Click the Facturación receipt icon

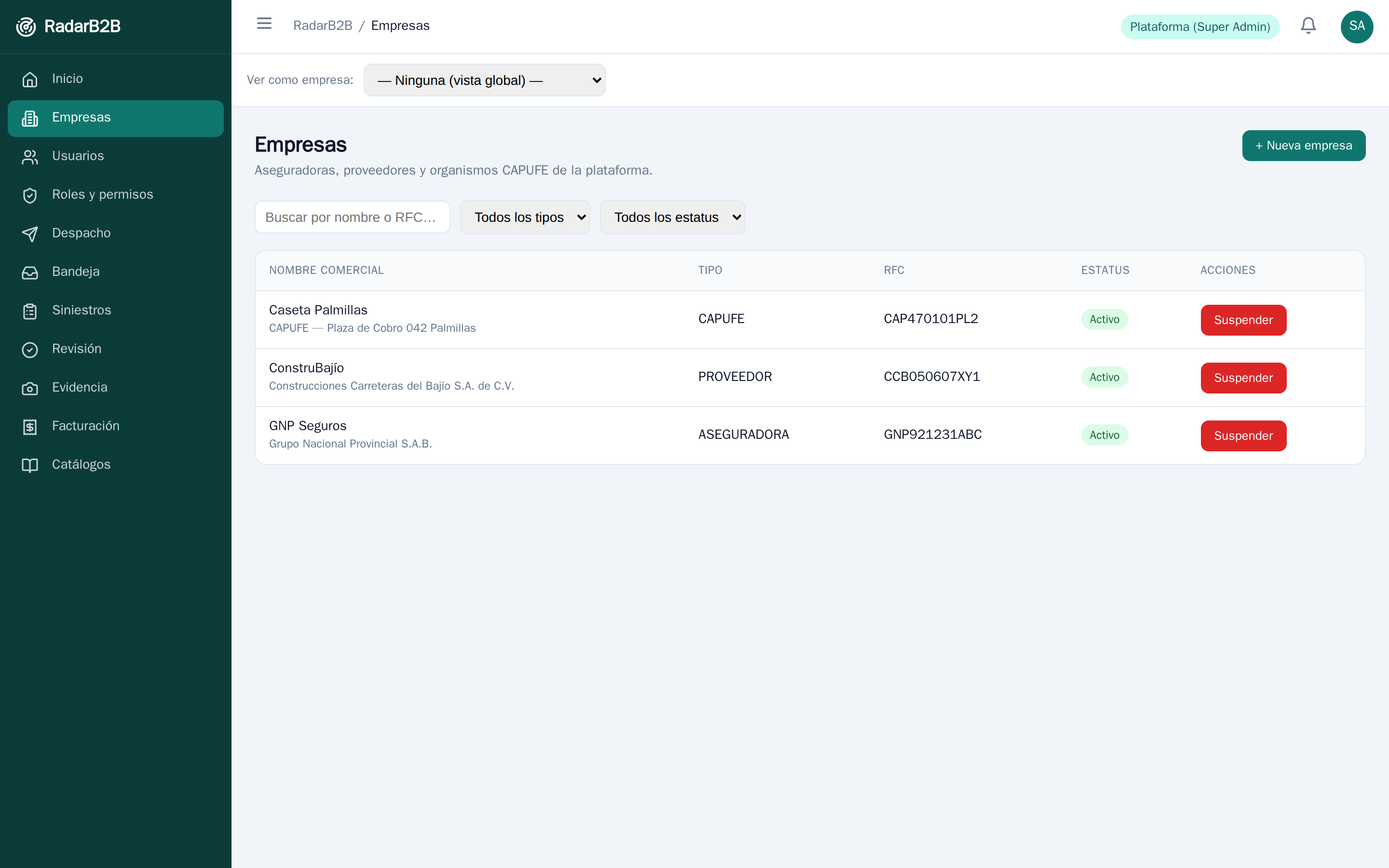click(30, 427)
